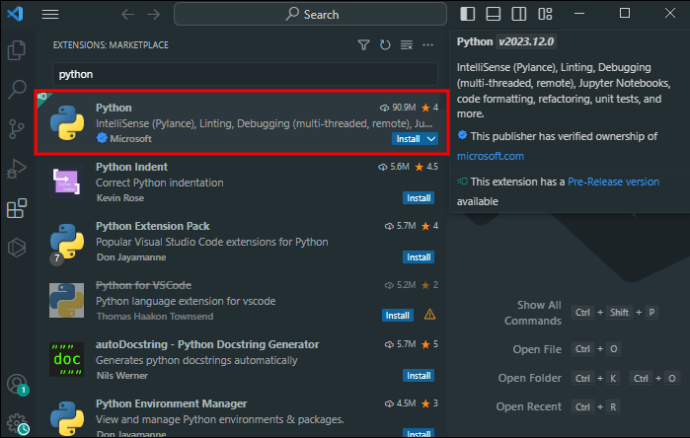Open the hexagon icon below Extensions in activity bar
The height and width of the screenshot is (438, 690).
(x=17, y=247)
